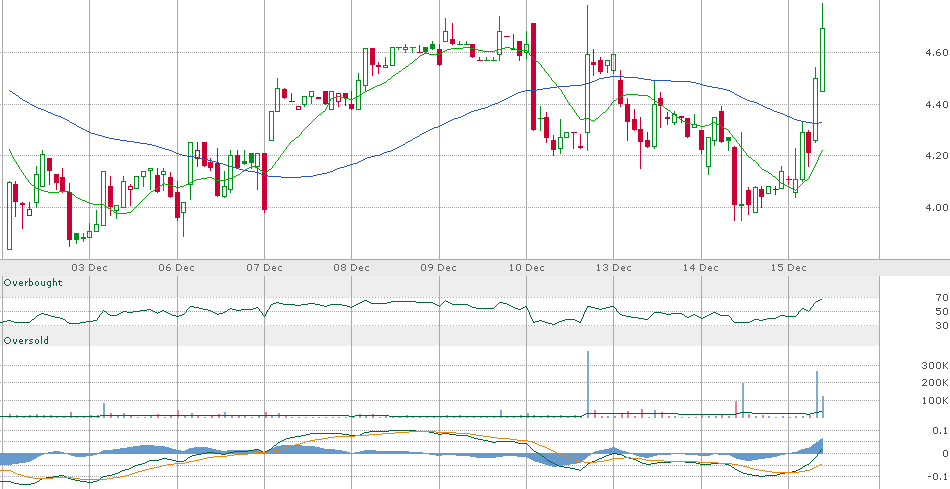This screenshot has height=489, width=950.
Task: Click the 4.40 price axis label
Action: pos(937,104)
